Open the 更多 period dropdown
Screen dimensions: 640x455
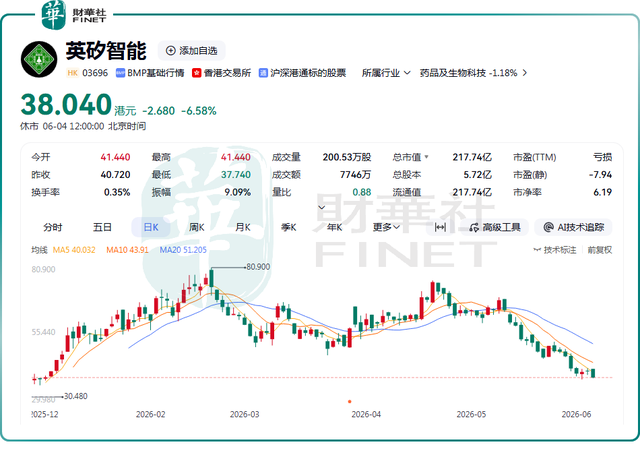pyautogui.click(x=386, y=227)
